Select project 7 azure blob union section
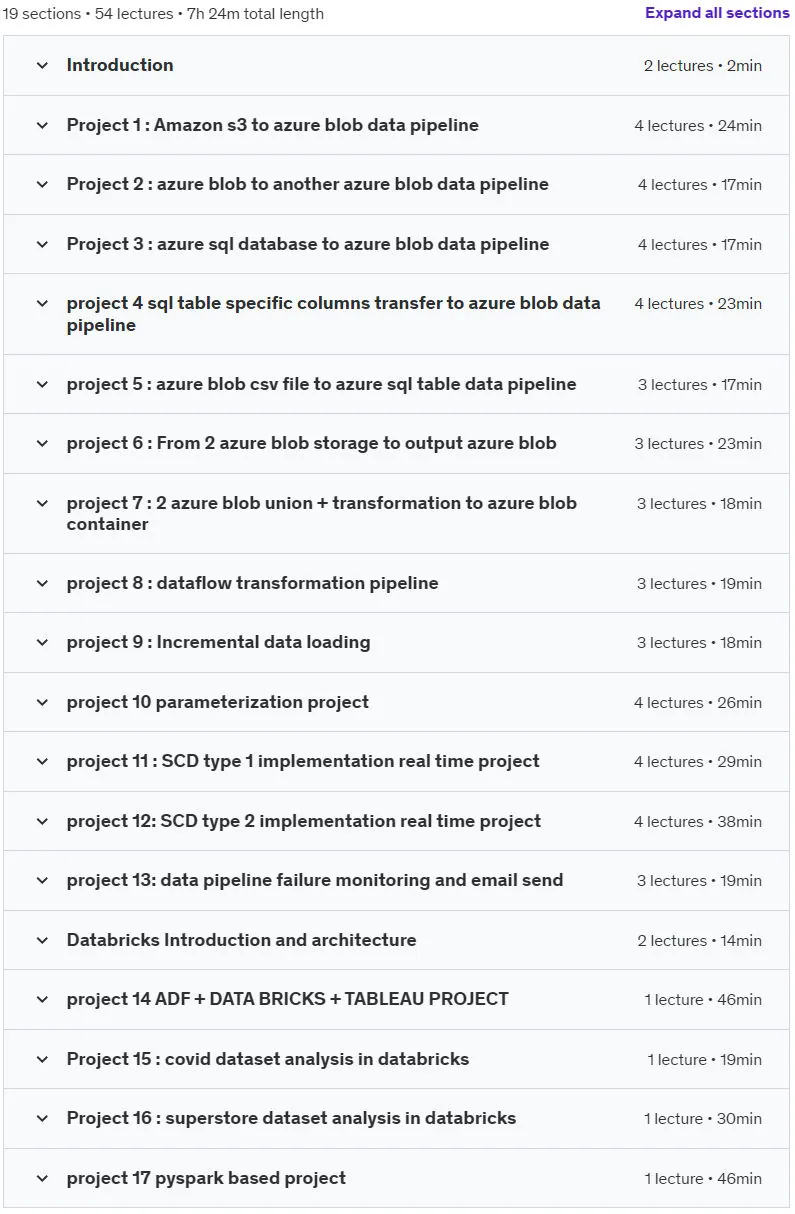The height and width of the screenshot is (1214, 795). (322, 513)
